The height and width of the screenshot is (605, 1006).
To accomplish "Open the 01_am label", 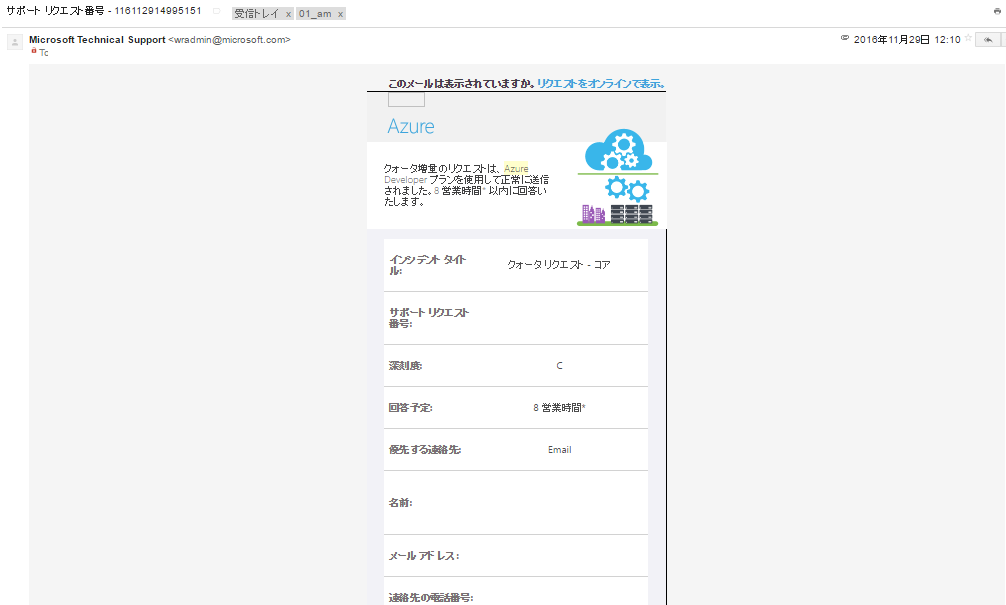I will (x=315, y=13).
